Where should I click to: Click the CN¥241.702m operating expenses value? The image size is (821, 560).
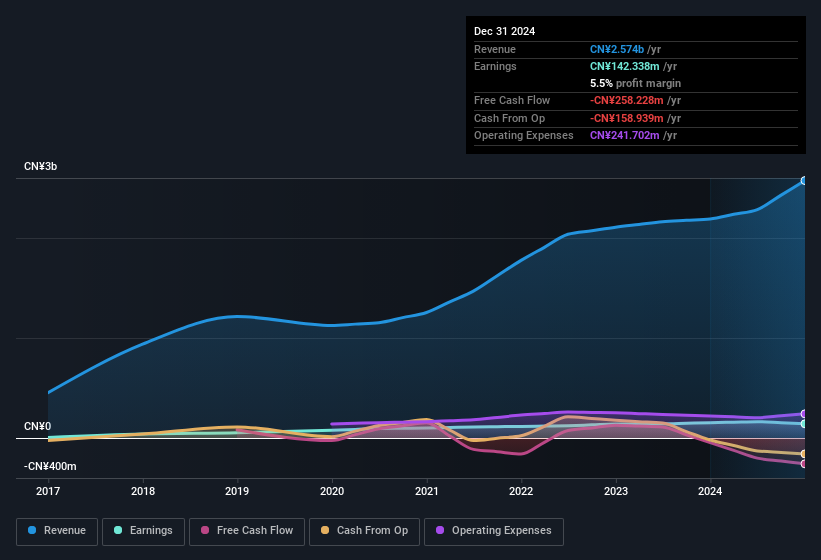tap(625, 136)
